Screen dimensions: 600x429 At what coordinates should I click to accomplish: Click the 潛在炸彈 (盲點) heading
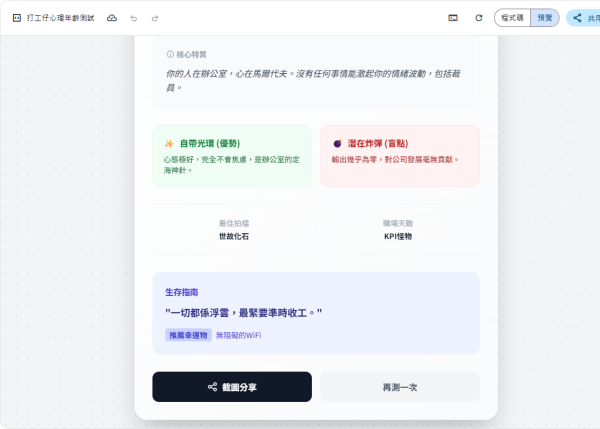(x=378, y=144)
